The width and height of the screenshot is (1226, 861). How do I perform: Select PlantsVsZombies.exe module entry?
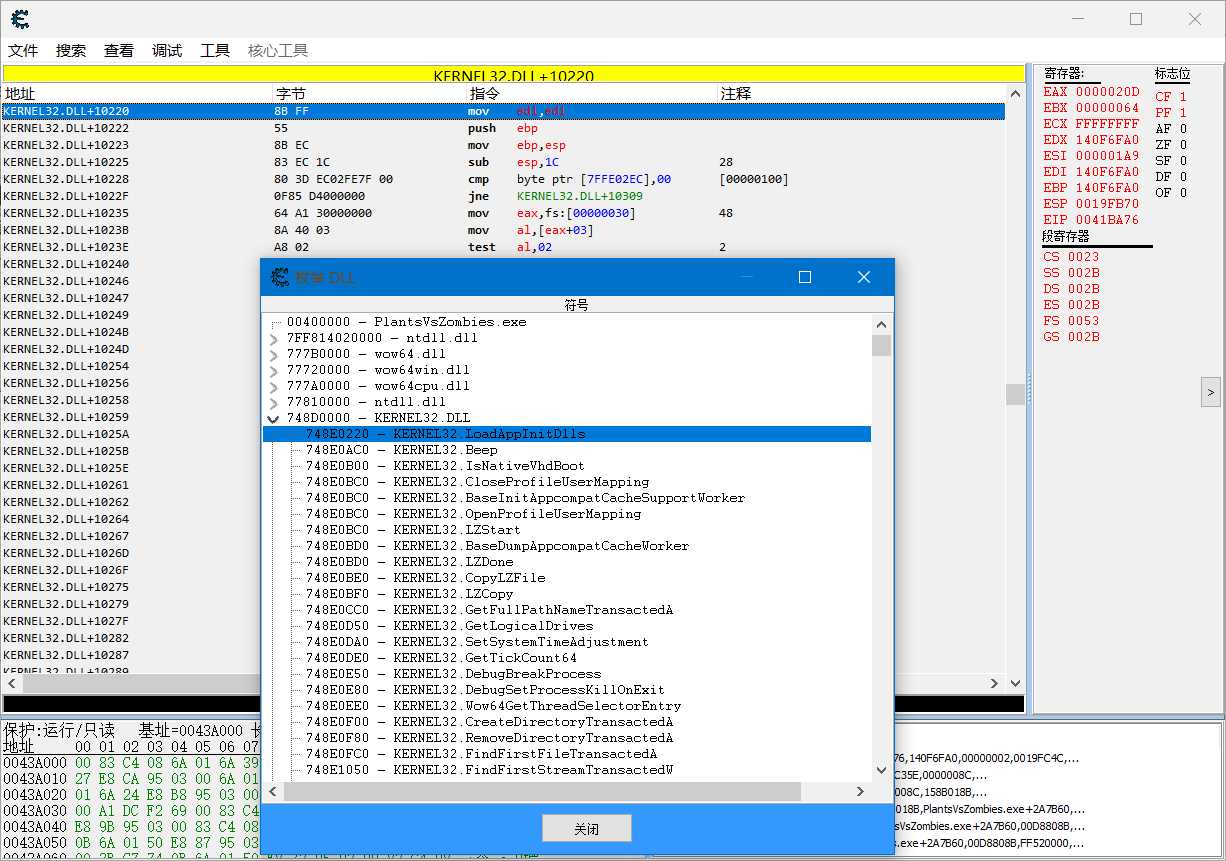[406, 322]
